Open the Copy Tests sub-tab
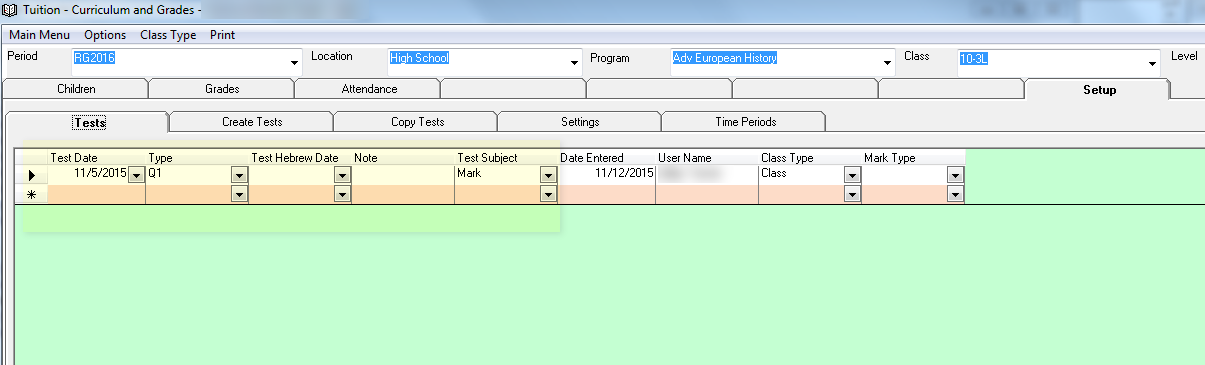 (417, 122)
